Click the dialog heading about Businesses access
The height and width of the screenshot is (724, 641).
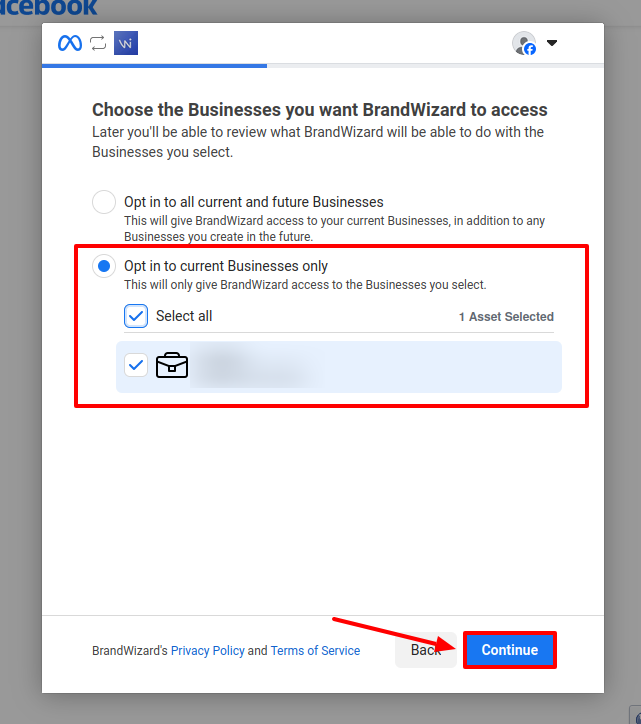320,110
